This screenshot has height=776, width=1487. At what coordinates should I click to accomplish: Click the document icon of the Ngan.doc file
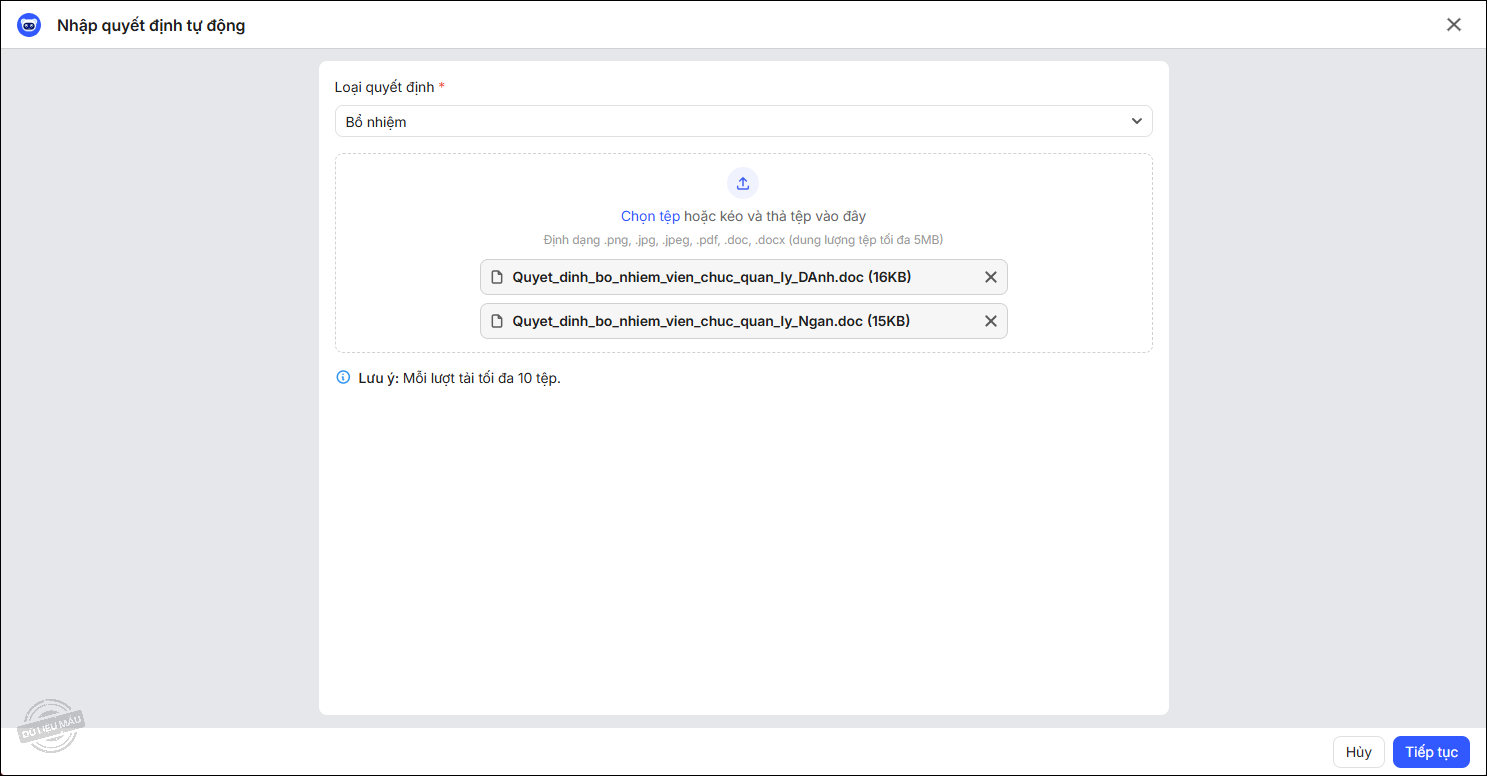point(497,321)
